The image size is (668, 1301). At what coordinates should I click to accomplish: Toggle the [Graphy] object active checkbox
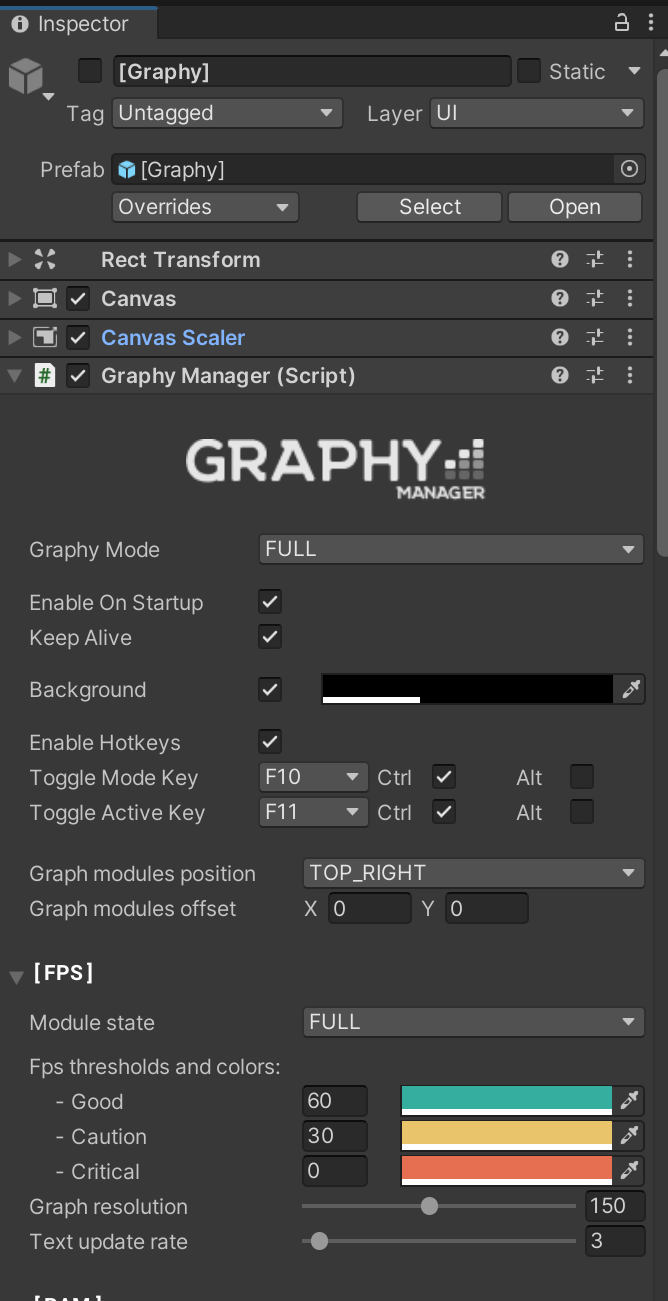(90, 71)
